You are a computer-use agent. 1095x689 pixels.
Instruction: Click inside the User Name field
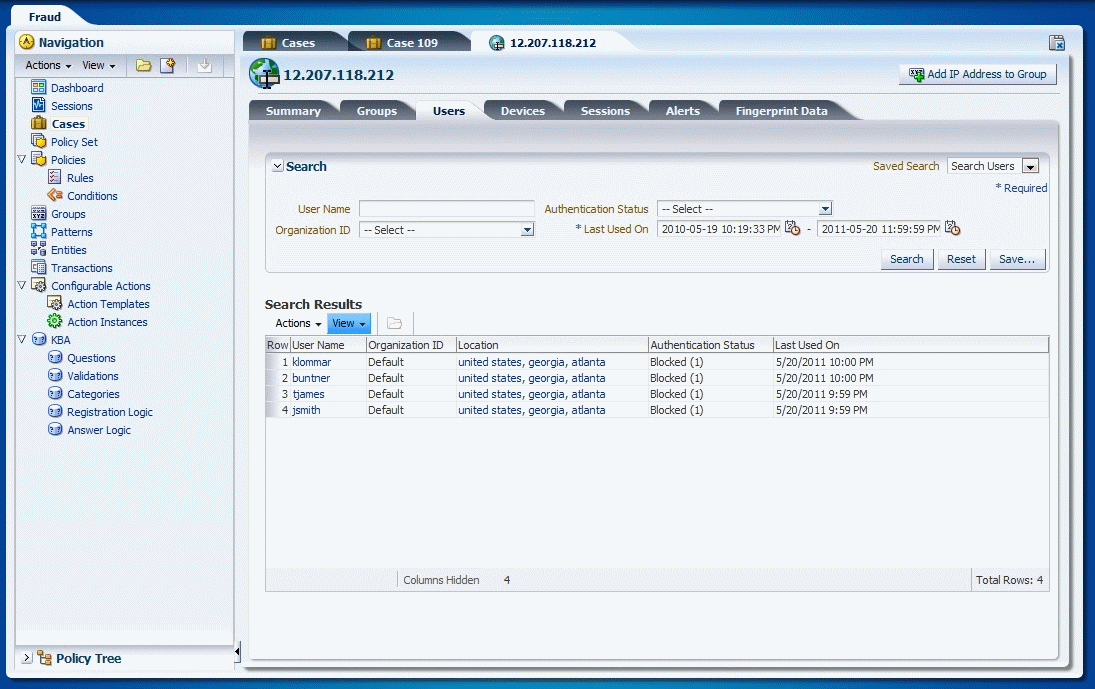(x=447, y=208)
